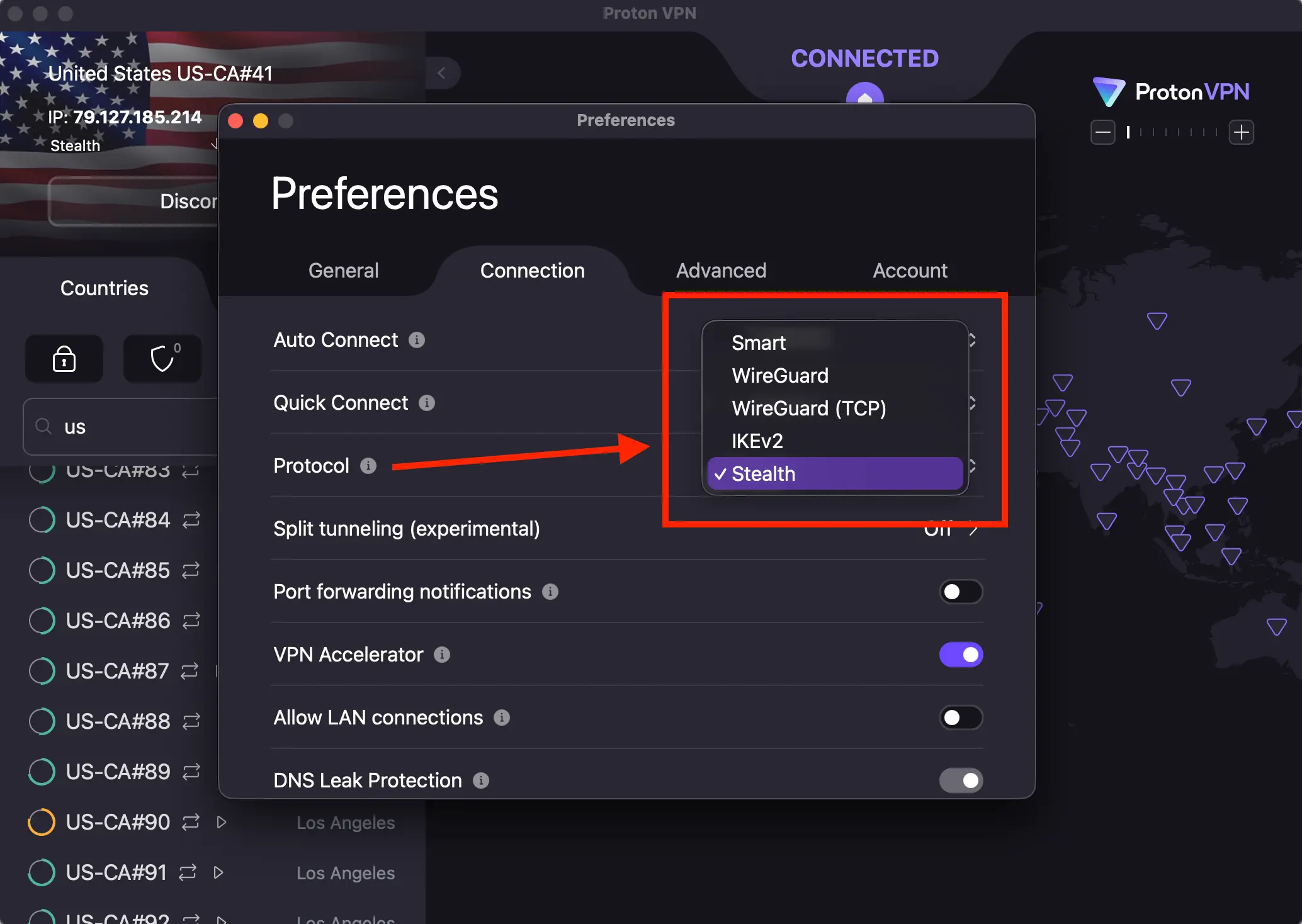Click the map zoom-in plus icon
The image size is (1302, 924).
pos(1242,132)
